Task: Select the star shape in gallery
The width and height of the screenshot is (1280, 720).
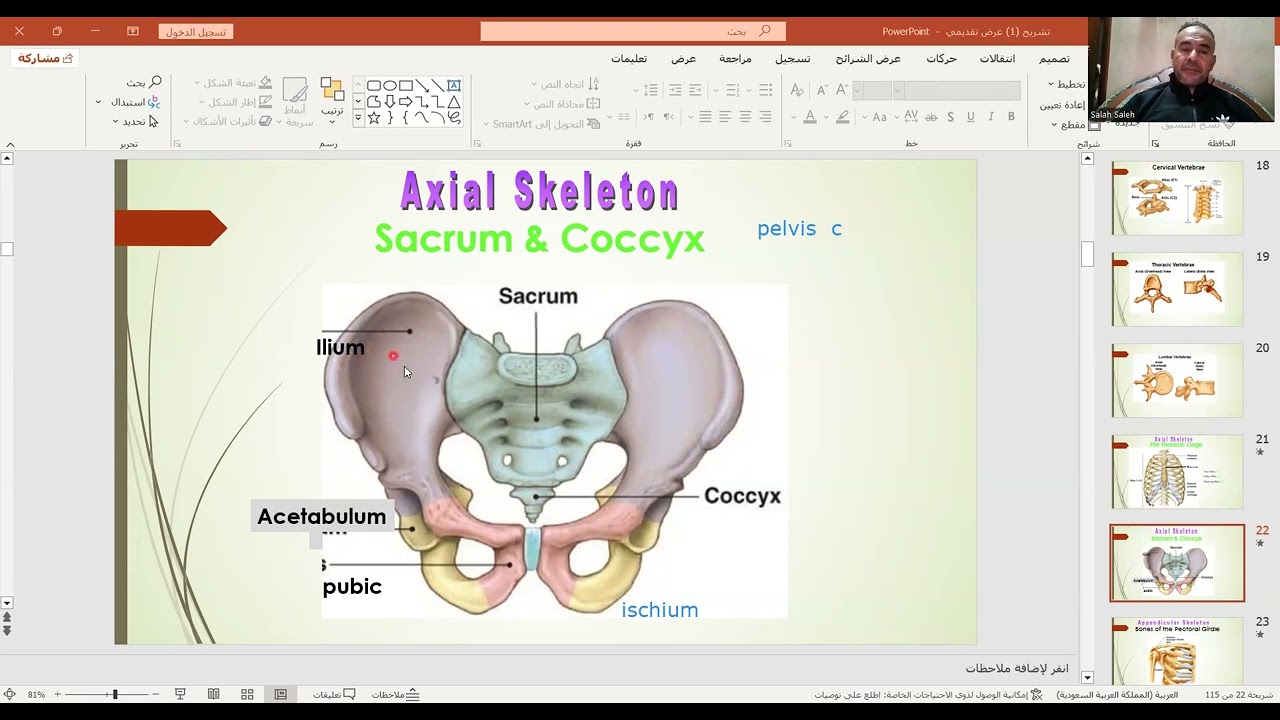Action: (x=374, y=117)
